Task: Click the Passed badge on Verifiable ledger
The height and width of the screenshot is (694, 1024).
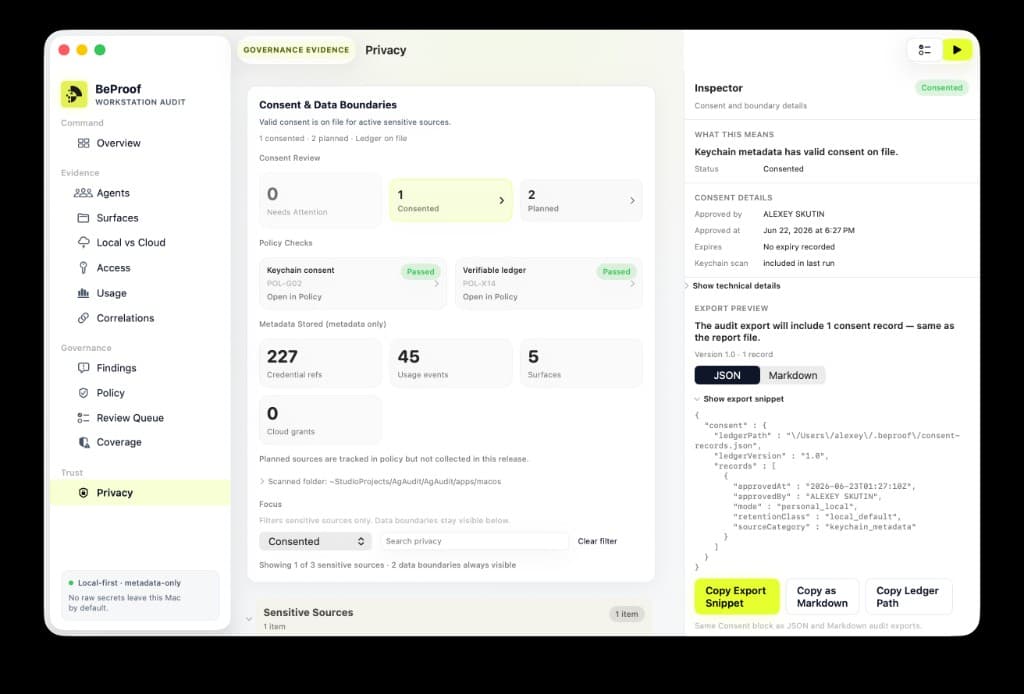Action: [616, 272]
